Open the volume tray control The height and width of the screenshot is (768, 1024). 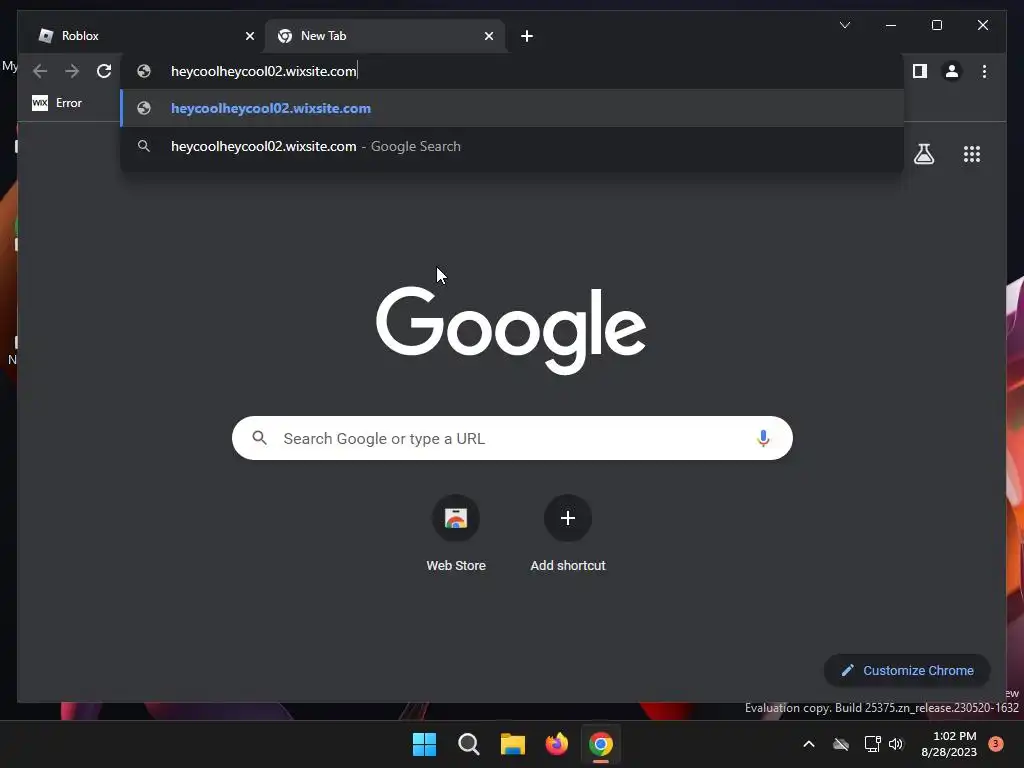point(895,744)
